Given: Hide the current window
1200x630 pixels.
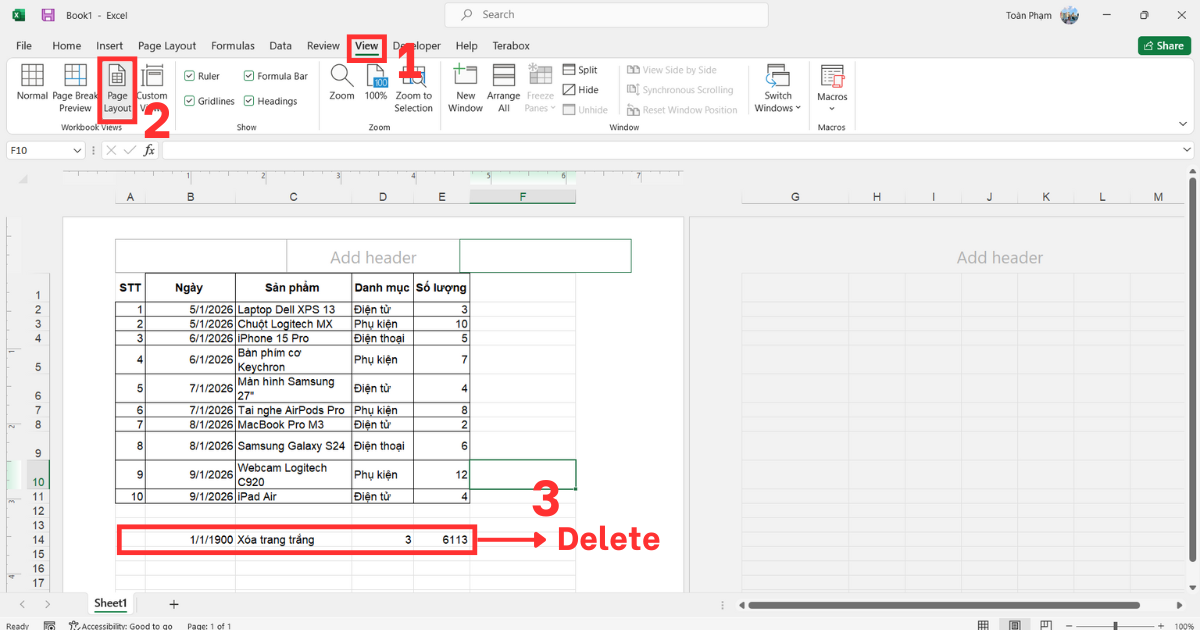Looking at the screenshot, I should [579, 90].
